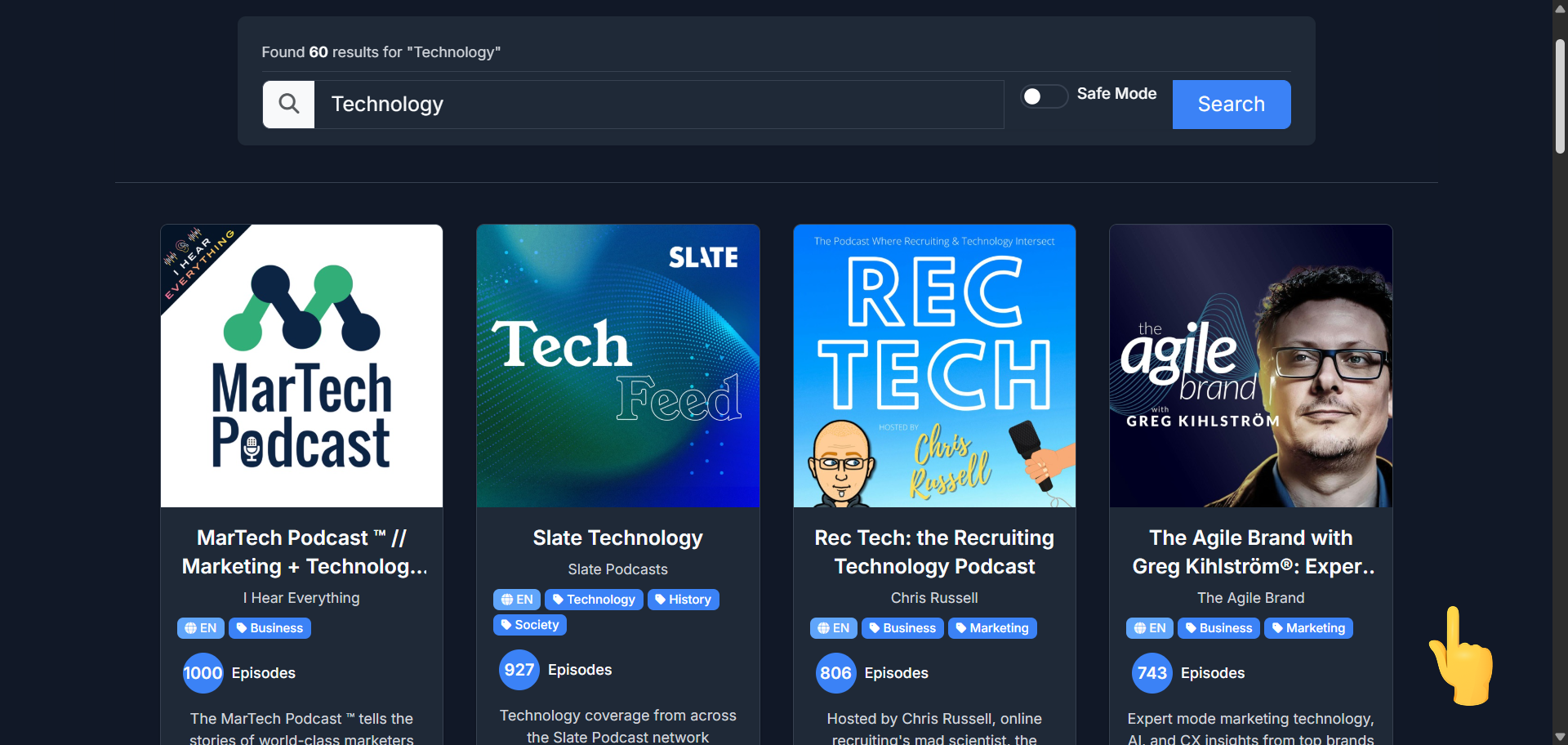The image size is (1568, 745).
Task: Click the magnifying glass search icon
Action: coord(288,104)
